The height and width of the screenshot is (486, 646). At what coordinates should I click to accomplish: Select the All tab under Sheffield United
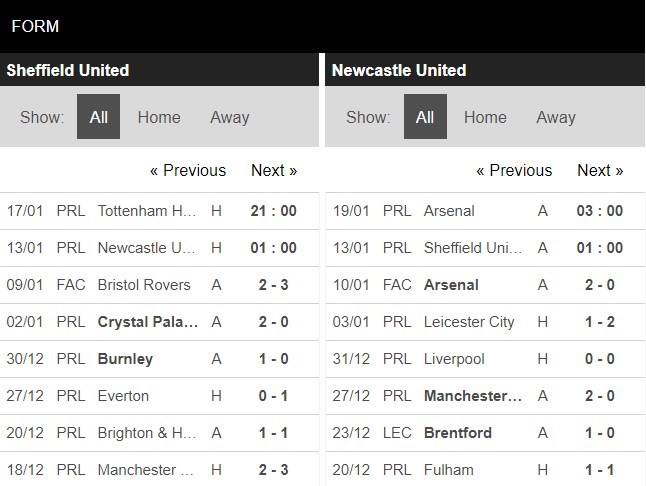click(x=98, y=117)
